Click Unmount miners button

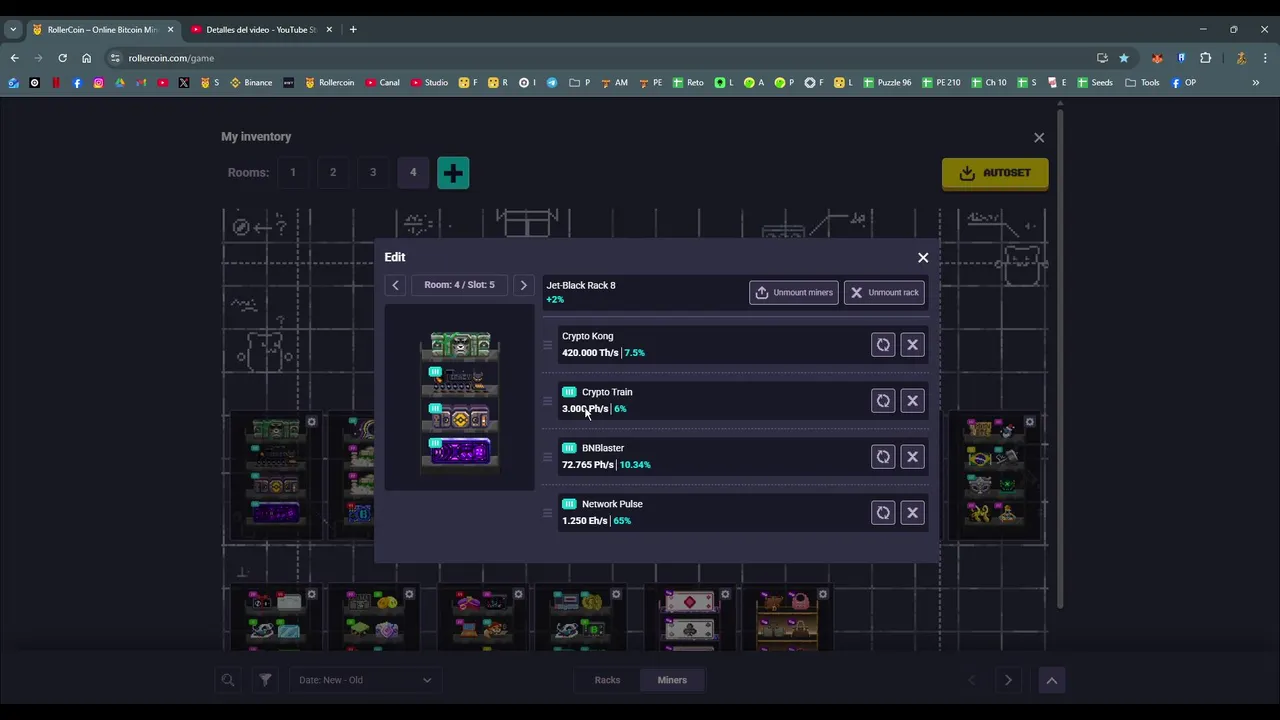pos(794,292)
